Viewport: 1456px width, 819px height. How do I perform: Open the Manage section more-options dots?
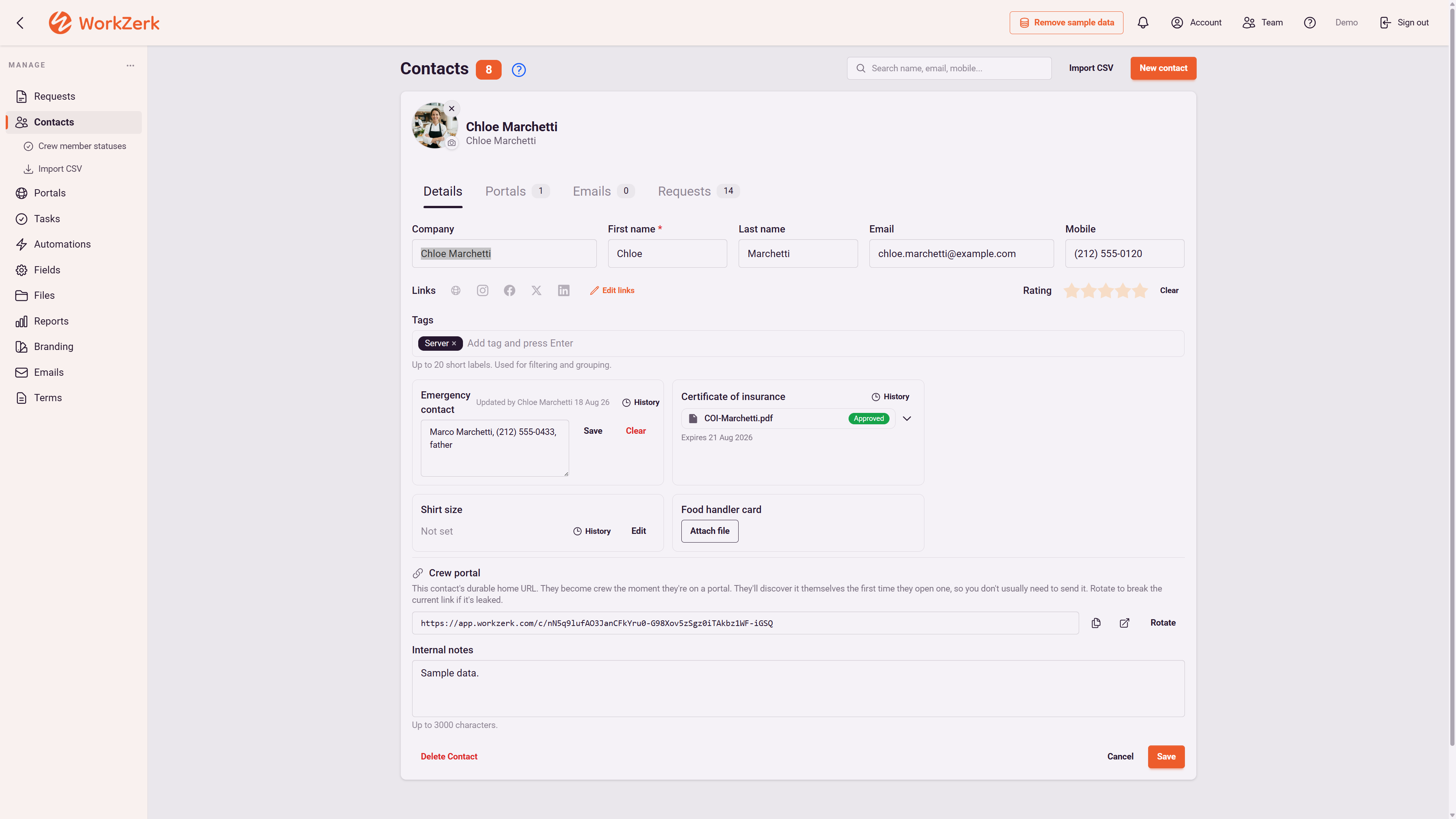click(x=130, y=66)
